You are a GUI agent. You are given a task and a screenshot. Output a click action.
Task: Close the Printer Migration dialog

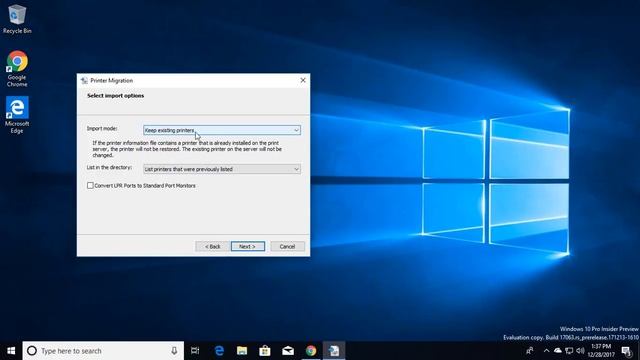click(x=303, y=80)
